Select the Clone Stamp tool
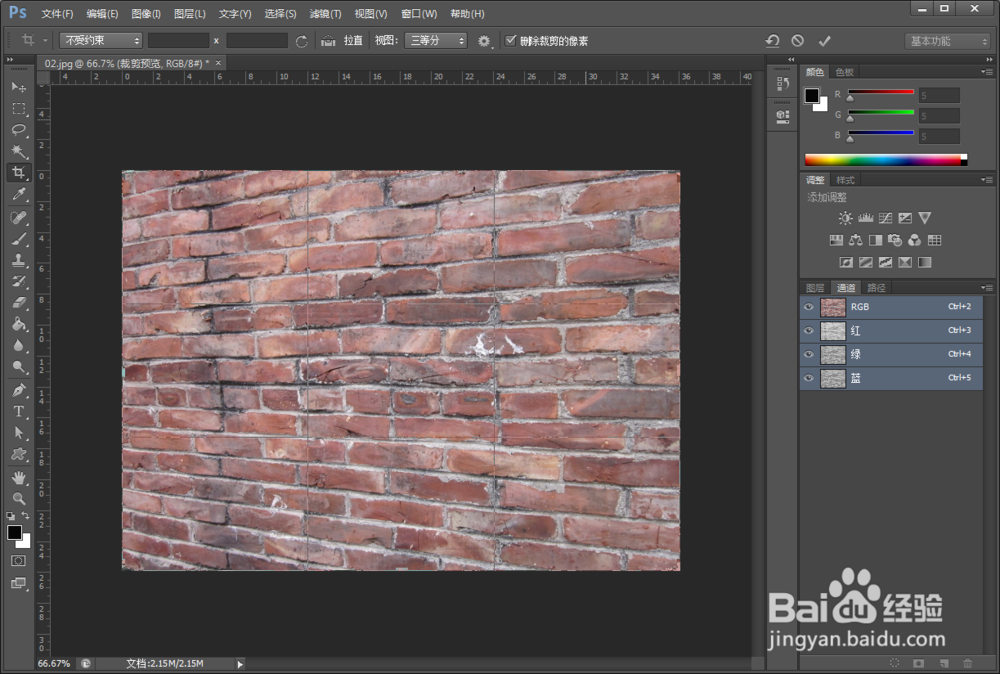The width and height of the screenshot is (1000, 674). pyautogui.click(x=18, y=260)
